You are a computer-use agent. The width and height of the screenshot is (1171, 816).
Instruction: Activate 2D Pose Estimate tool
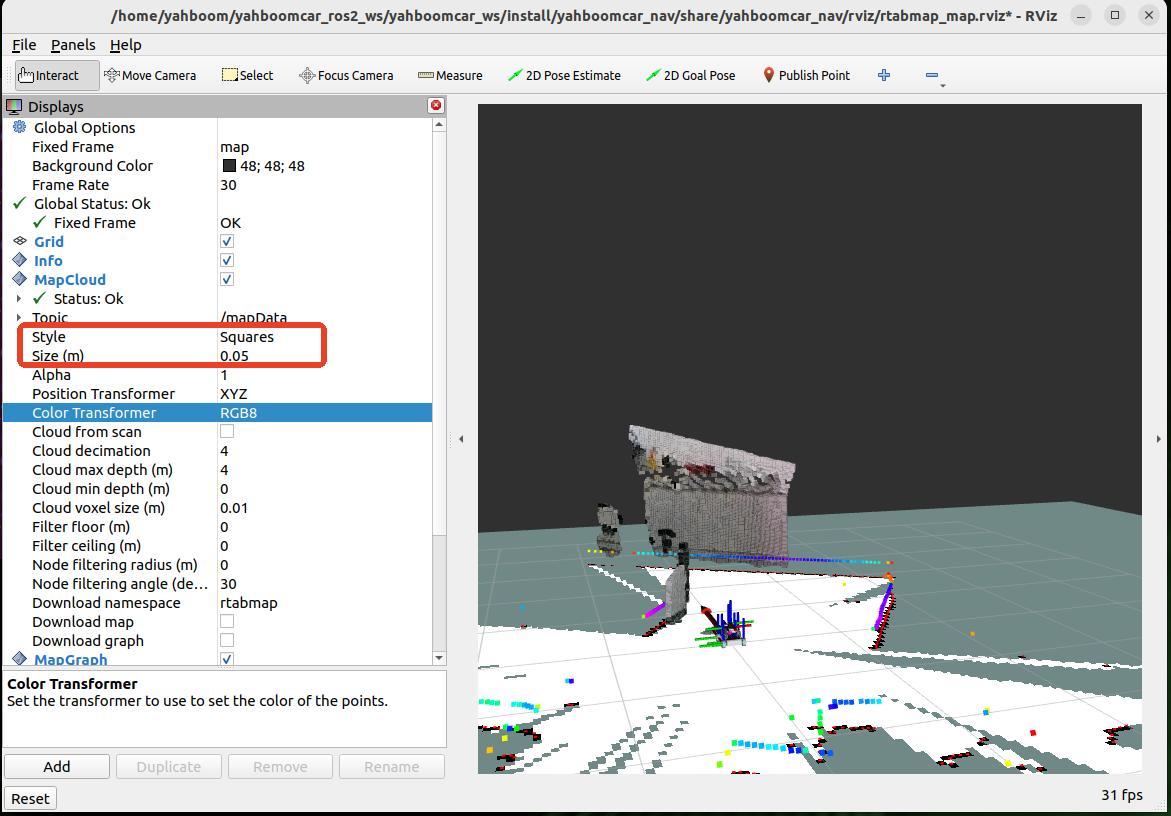pos(564,76)
